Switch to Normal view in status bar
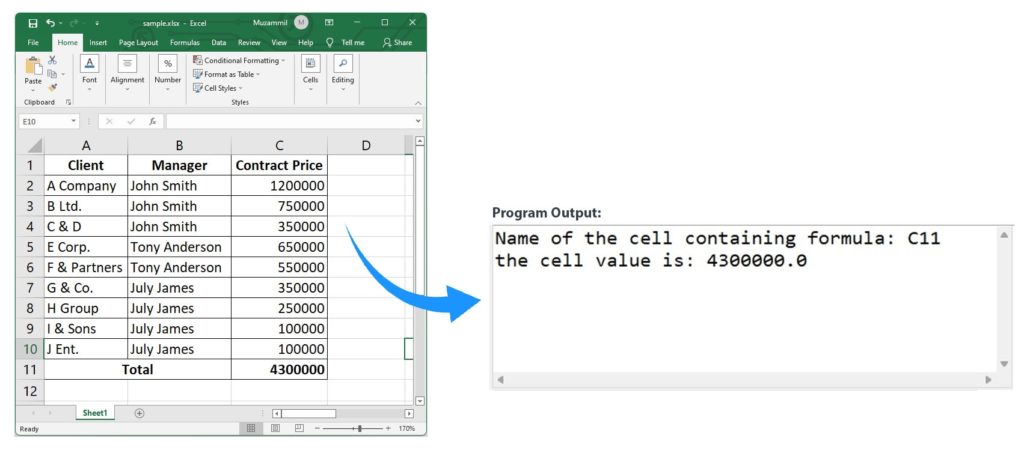 (x=251, y=428)
